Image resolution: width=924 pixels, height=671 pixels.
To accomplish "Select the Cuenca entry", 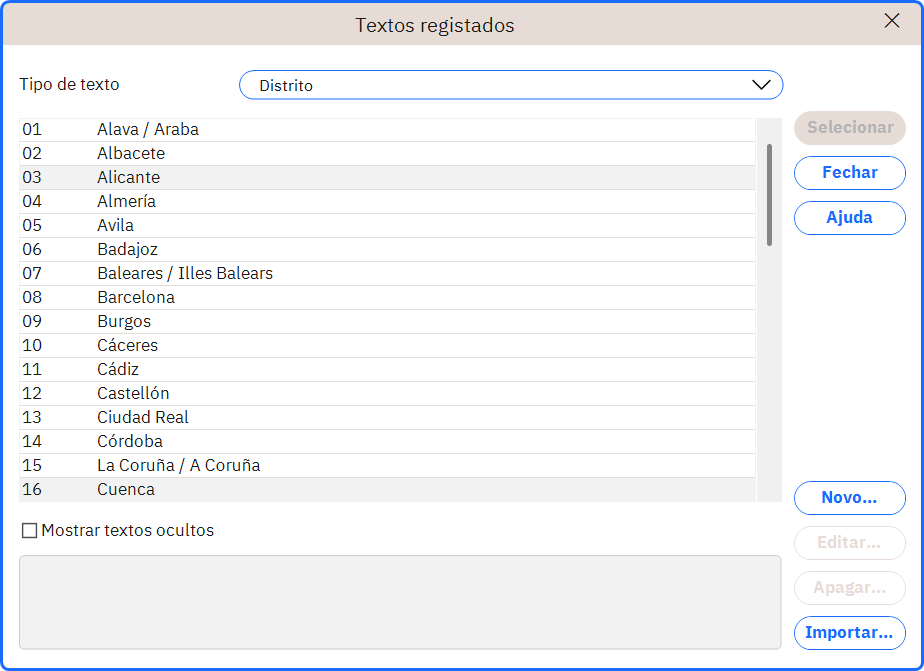I will click(387, 490).
